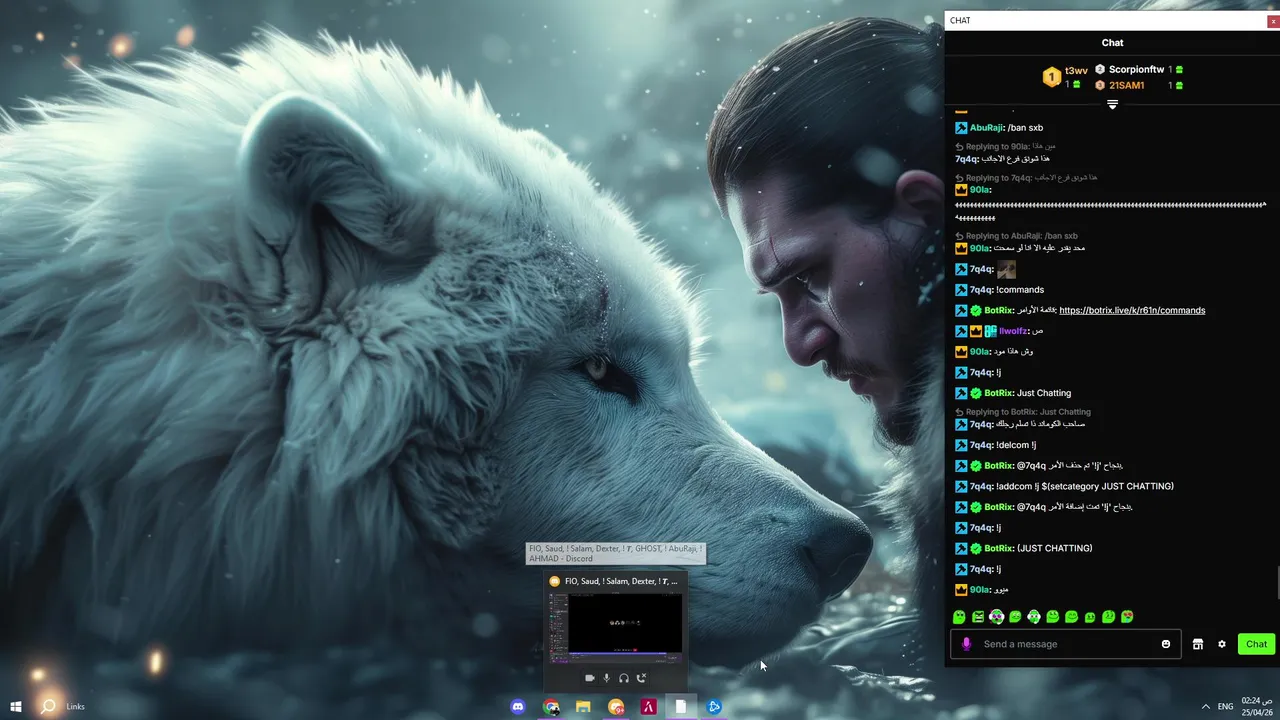The width and height of the screenshot is (1280, 720).
Task: Click the purple microphone icon in chat input
Action: point(966,644)
